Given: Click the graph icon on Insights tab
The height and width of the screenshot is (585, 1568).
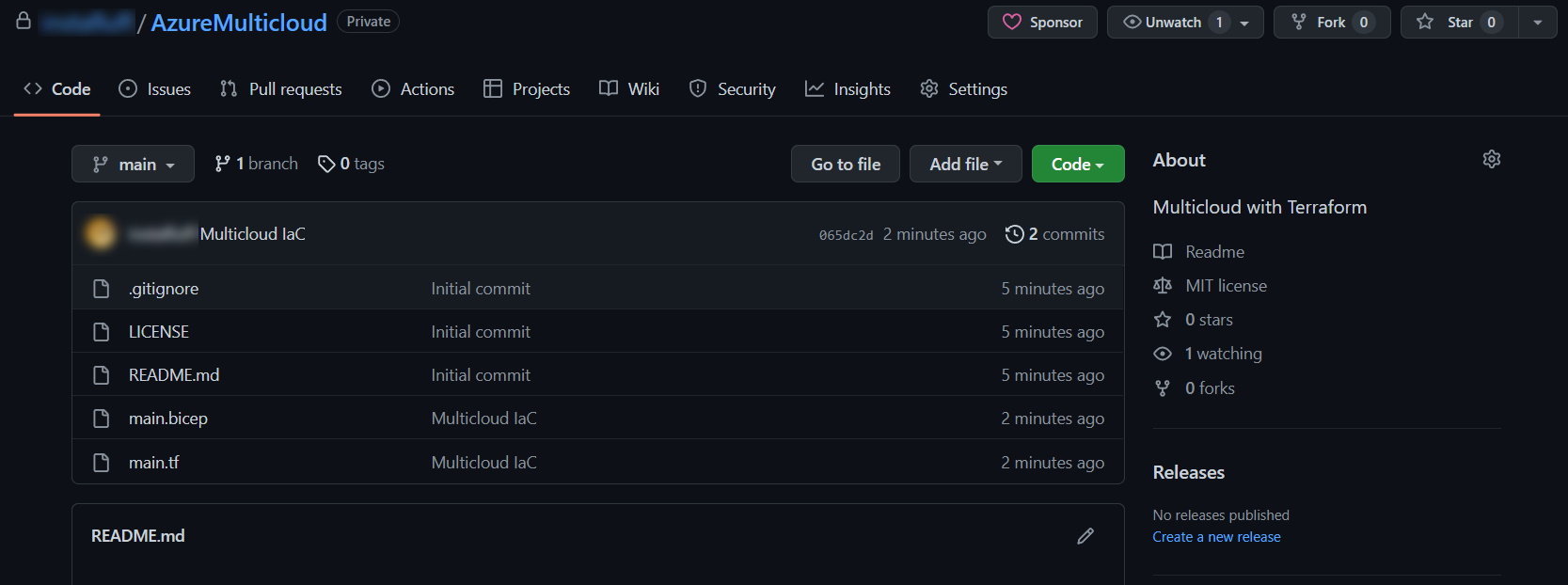Looking at the screenshot, I should (815, 88).
